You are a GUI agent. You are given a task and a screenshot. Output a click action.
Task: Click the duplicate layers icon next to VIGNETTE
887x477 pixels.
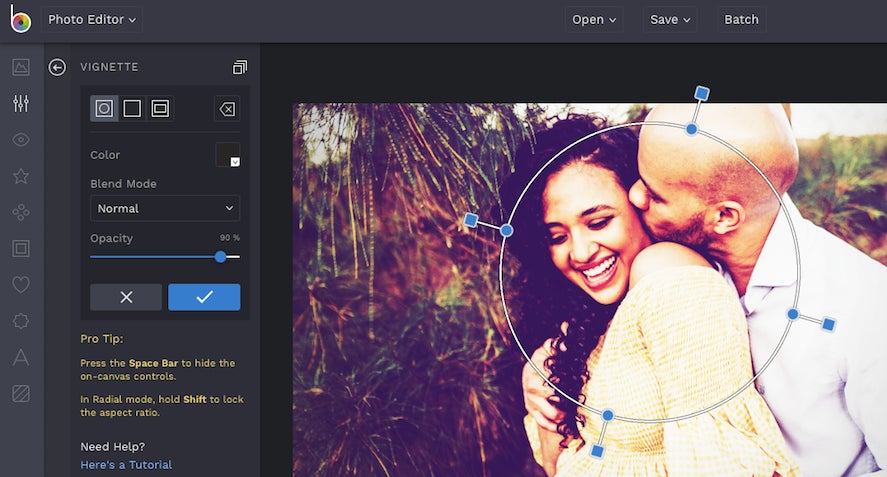pyautogui.click(x=240, y=67)
